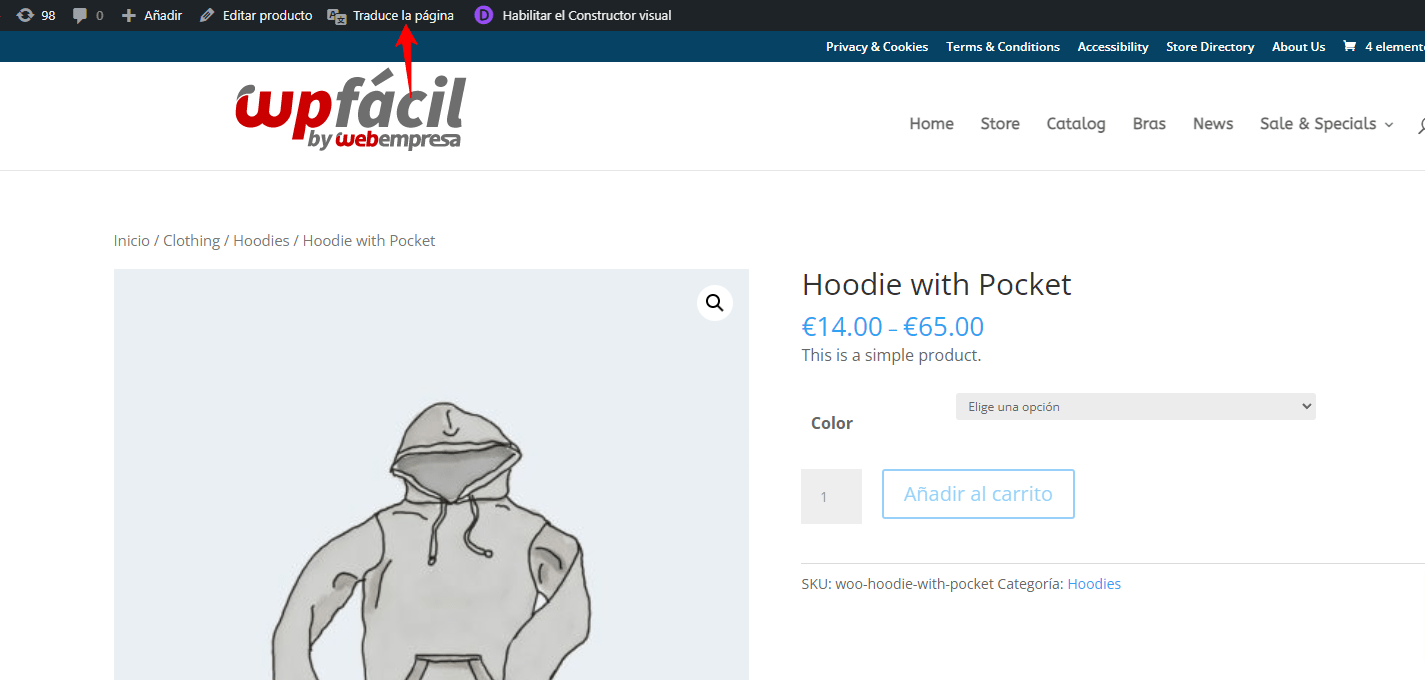The height and width of the screenshot is (680, 1425).
Task: Click the plus icon next to Añadir
Action: (x=129, y=15)
